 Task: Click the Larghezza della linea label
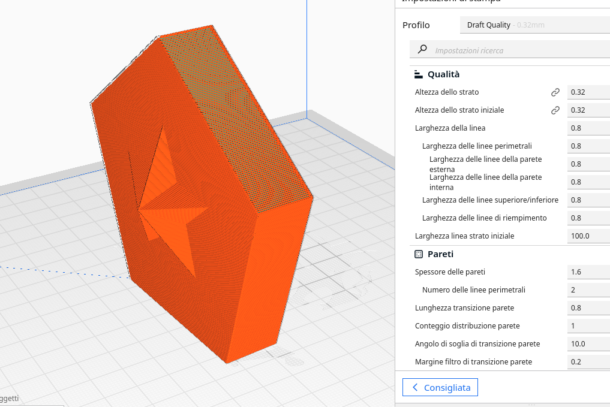(x=450, y=128)
